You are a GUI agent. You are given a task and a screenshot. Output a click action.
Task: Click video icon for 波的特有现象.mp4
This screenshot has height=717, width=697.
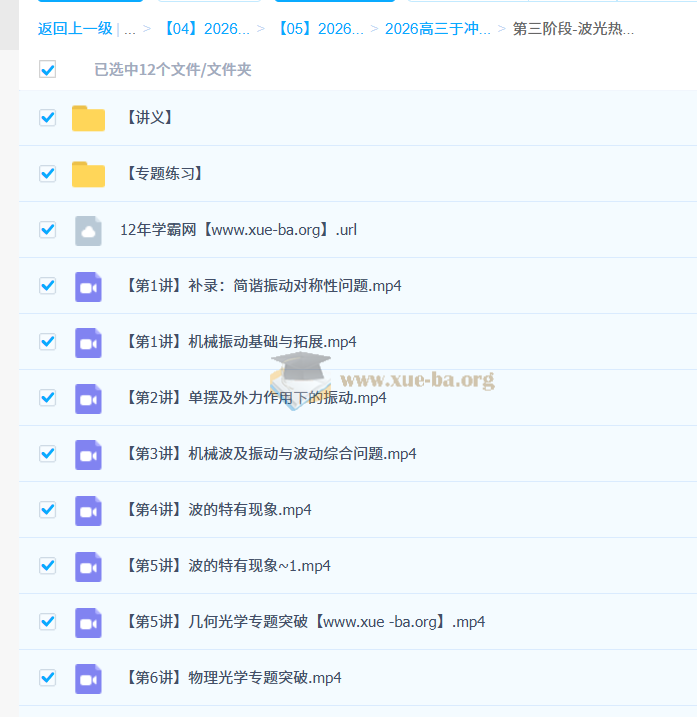pyautogui.click(x=88, y=510)
